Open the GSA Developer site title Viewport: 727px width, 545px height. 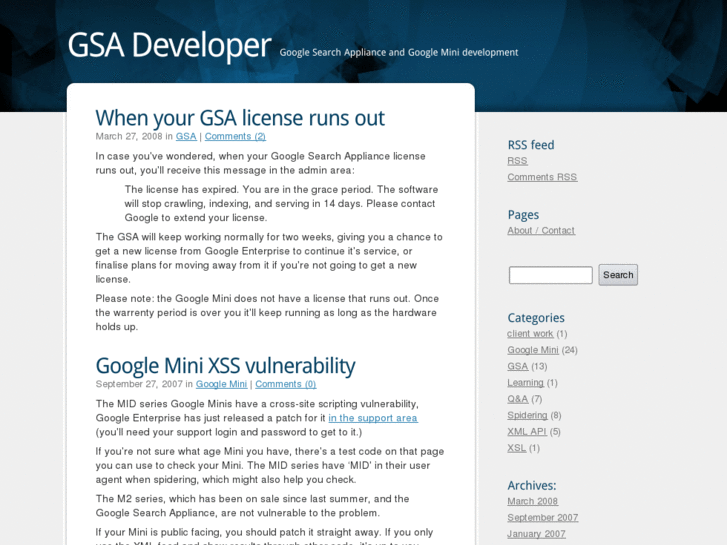tap(169, 45)
